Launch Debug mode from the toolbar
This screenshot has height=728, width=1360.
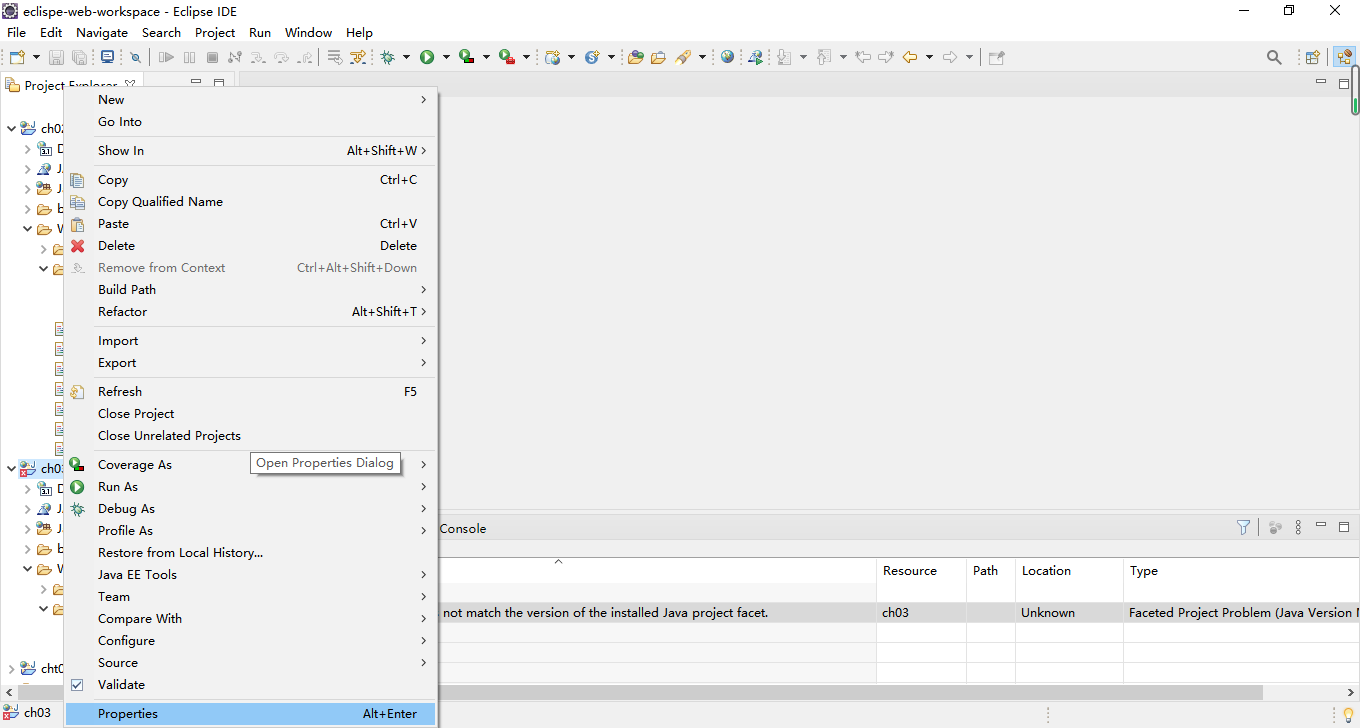coord(388,57)
